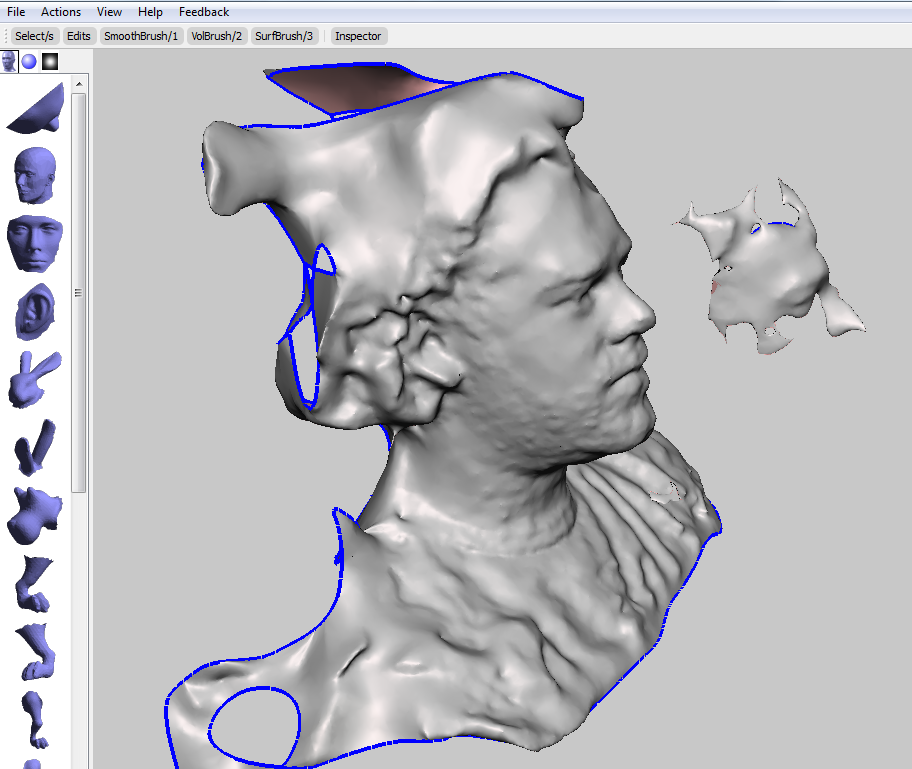Open the Actions menu

60,12
